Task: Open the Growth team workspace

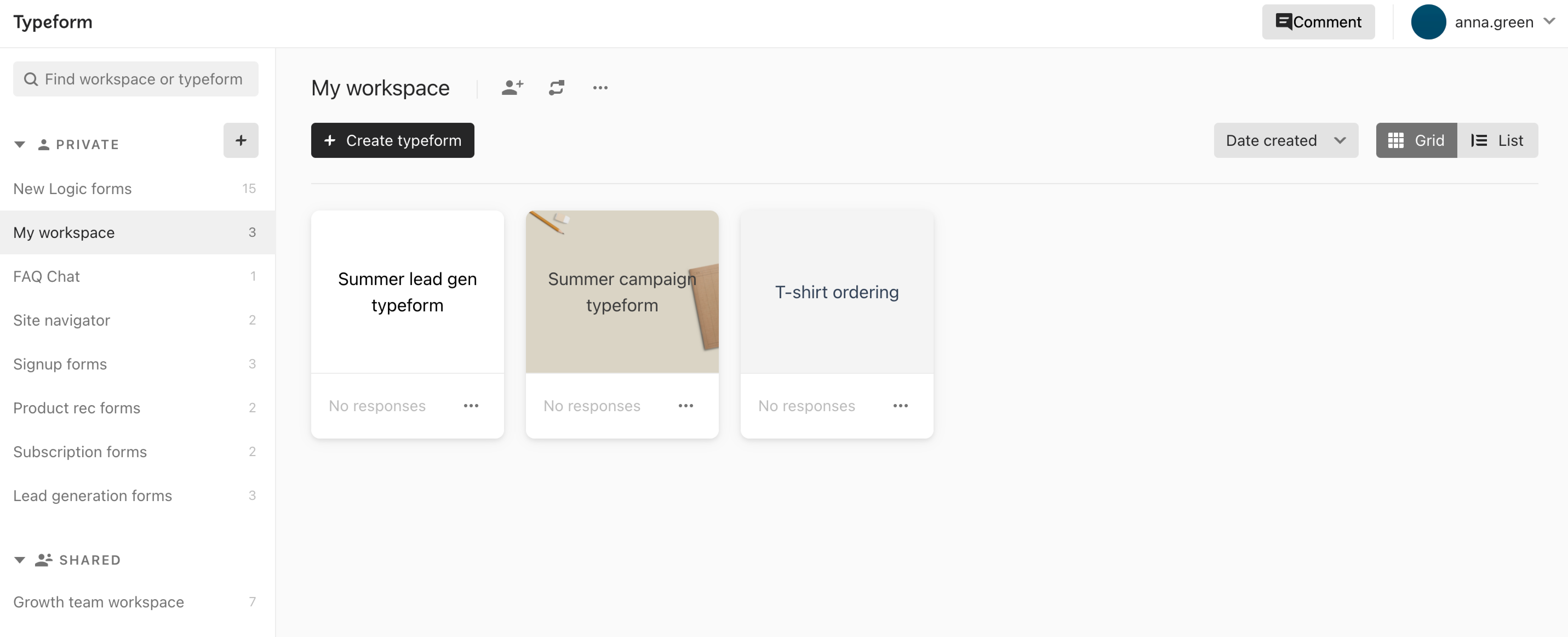Action: coord(138,602)
